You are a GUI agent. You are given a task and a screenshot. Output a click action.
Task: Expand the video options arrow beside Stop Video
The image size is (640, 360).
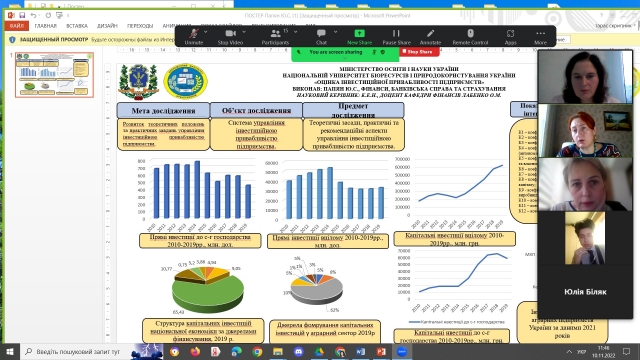244,32
